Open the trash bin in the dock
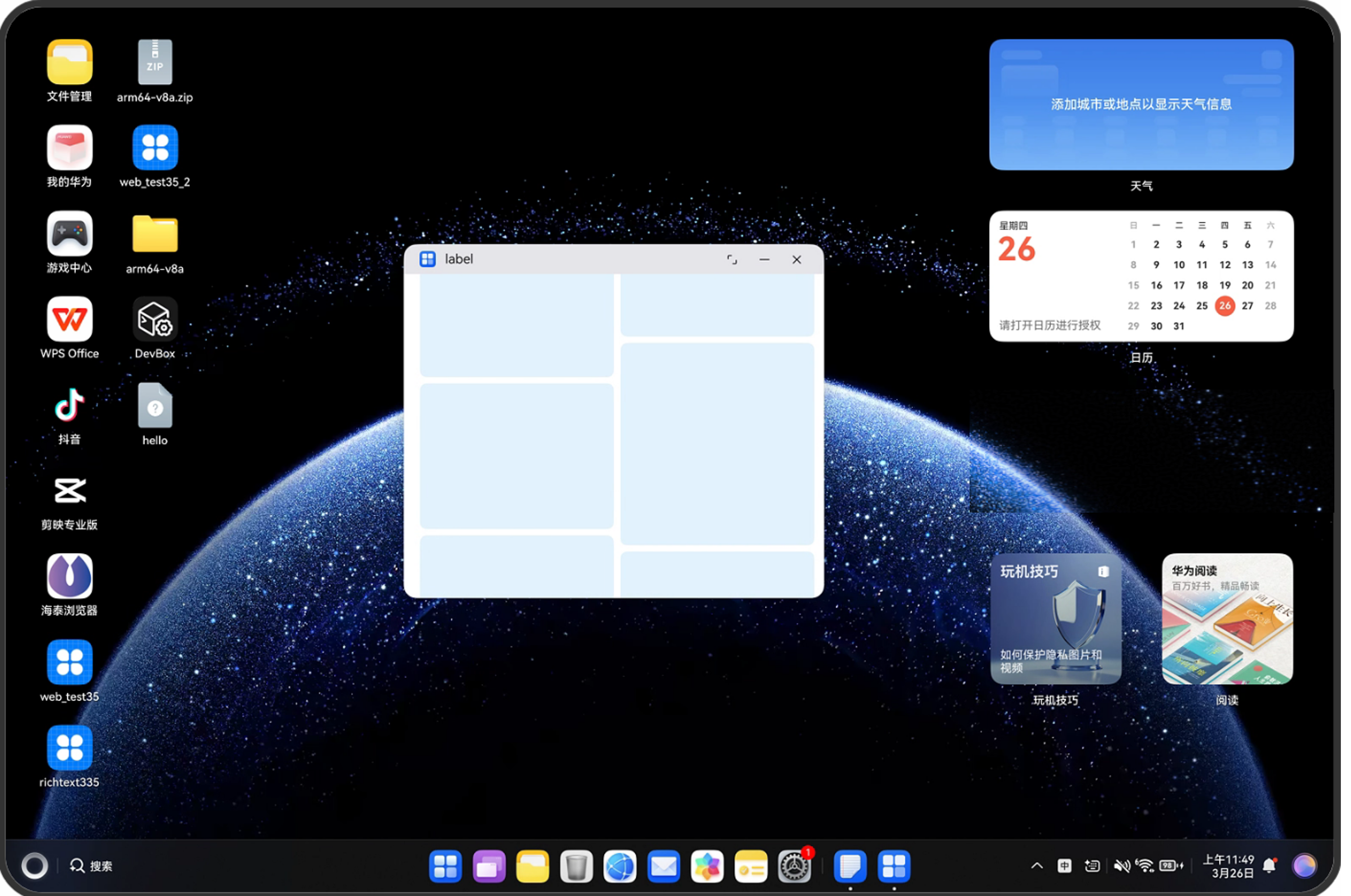This screenshot has height=896, width=1351. (x=576, y=866)
